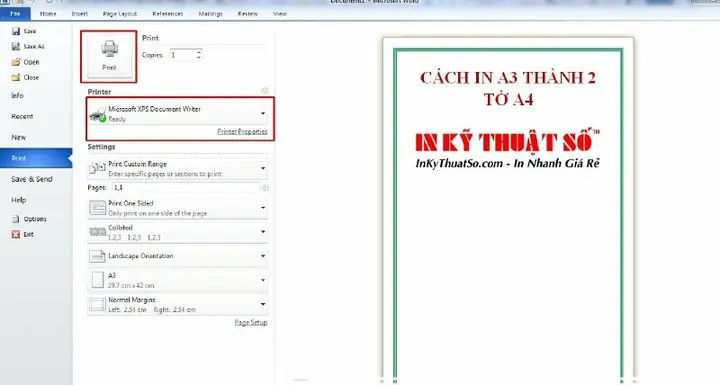This screenshot has width=720, height=385.
Task: Switch to the View tab
Action: (280, 14)
